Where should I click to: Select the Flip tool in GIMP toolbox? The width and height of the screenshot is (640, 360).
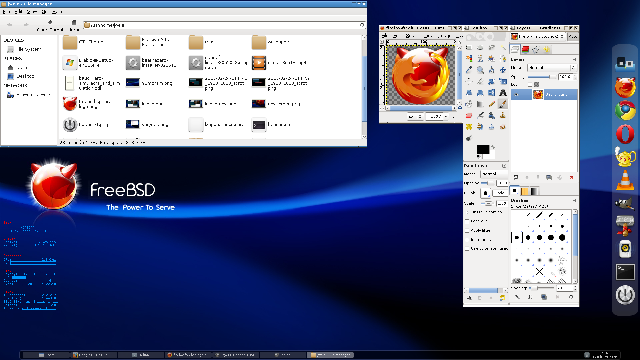(491, 93)
